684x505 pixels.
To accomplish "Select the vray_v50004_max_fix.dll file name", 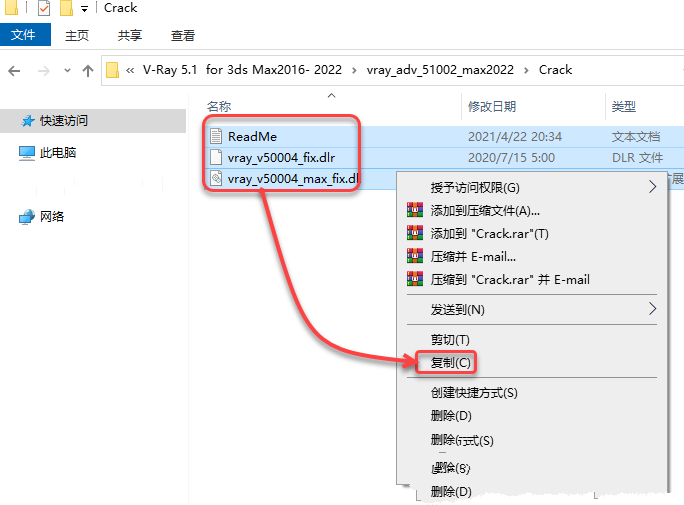I will (293, 178).
